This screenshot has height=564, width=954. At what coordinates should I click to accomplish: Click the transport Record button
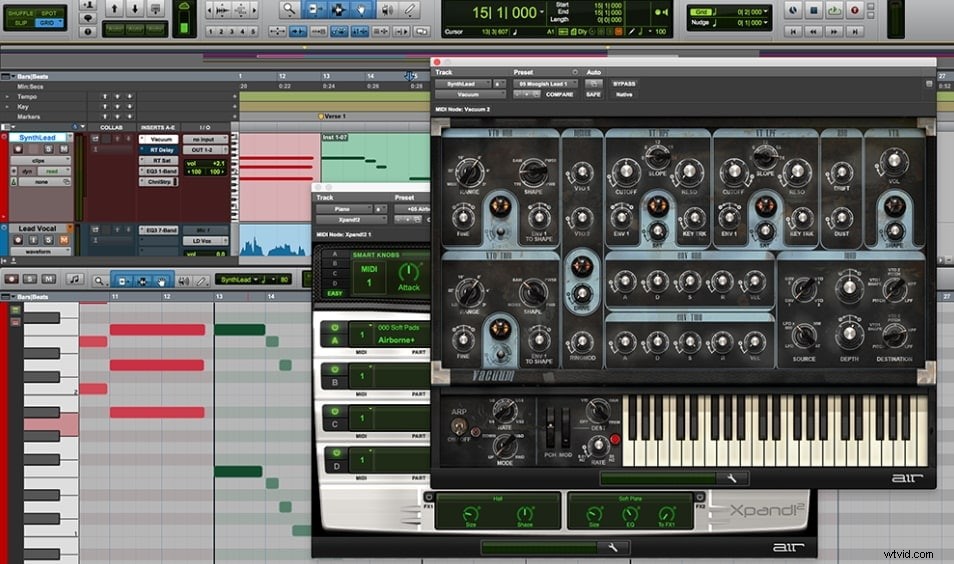[x=855, y=10]
